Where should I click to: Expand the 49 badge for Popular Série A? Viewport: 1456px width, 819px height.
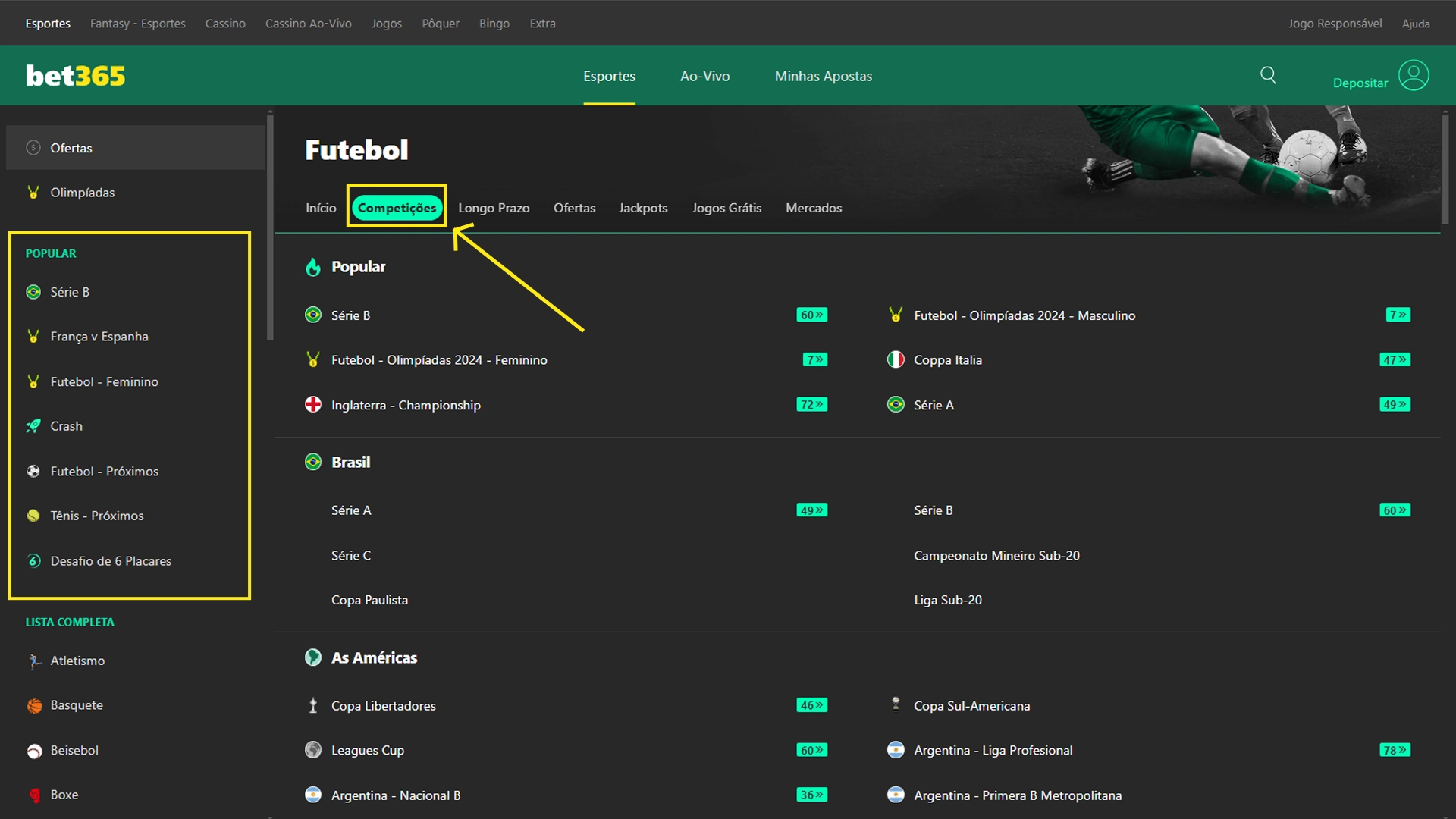click(1395, 404)
